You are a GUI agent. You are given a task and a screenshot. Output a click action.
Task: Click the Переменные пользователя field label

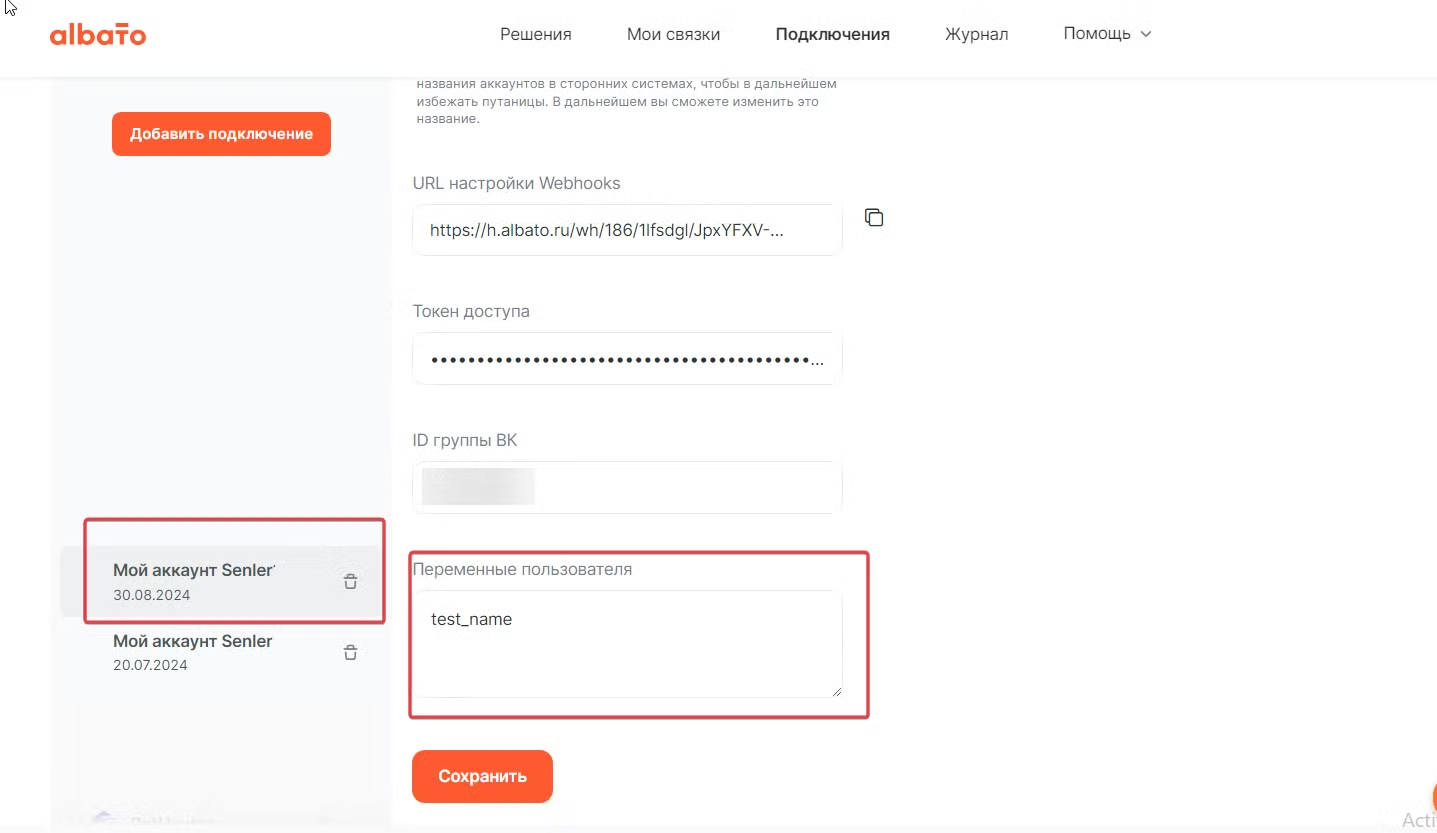pyautogui.click(x=522, y=570)
